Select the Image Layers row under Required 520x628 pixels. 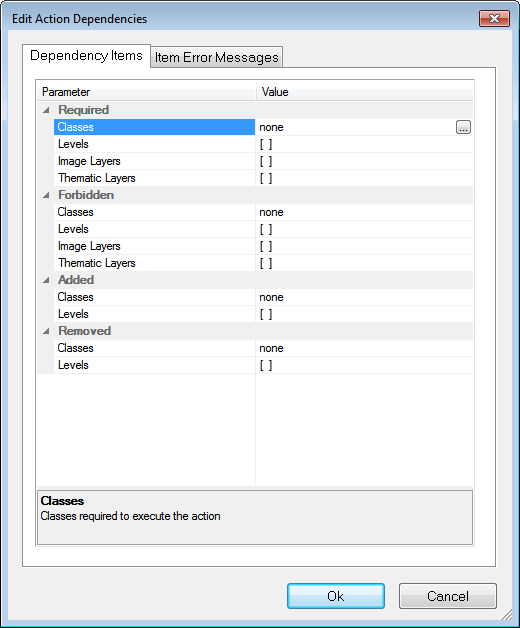pyautogui.click(x=263, y=161)
